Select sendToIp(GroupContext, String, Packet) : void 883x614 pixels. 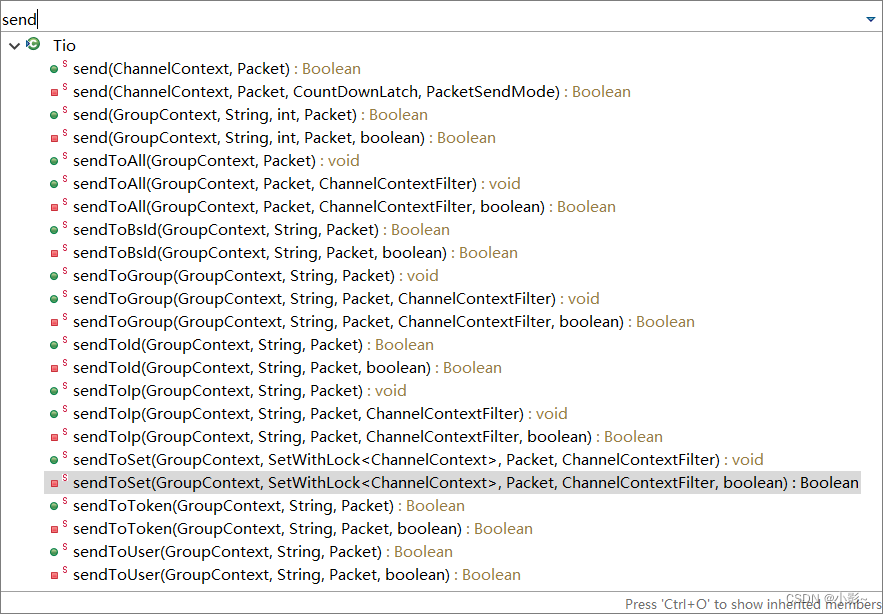pyautogui.click(x=240, y=391)
